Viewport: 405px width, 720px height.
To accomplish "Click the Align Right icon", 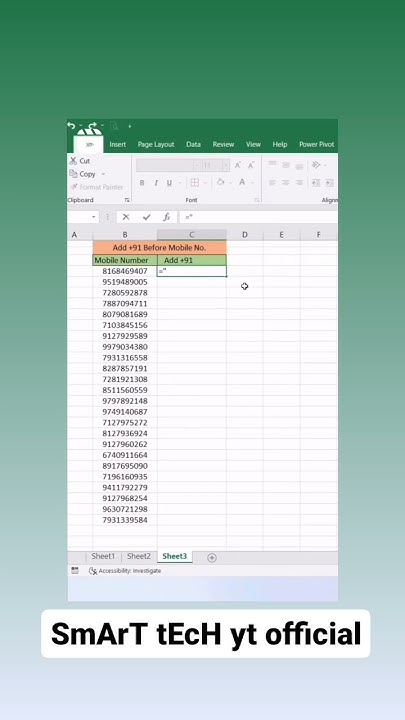I will coord(299,183).
